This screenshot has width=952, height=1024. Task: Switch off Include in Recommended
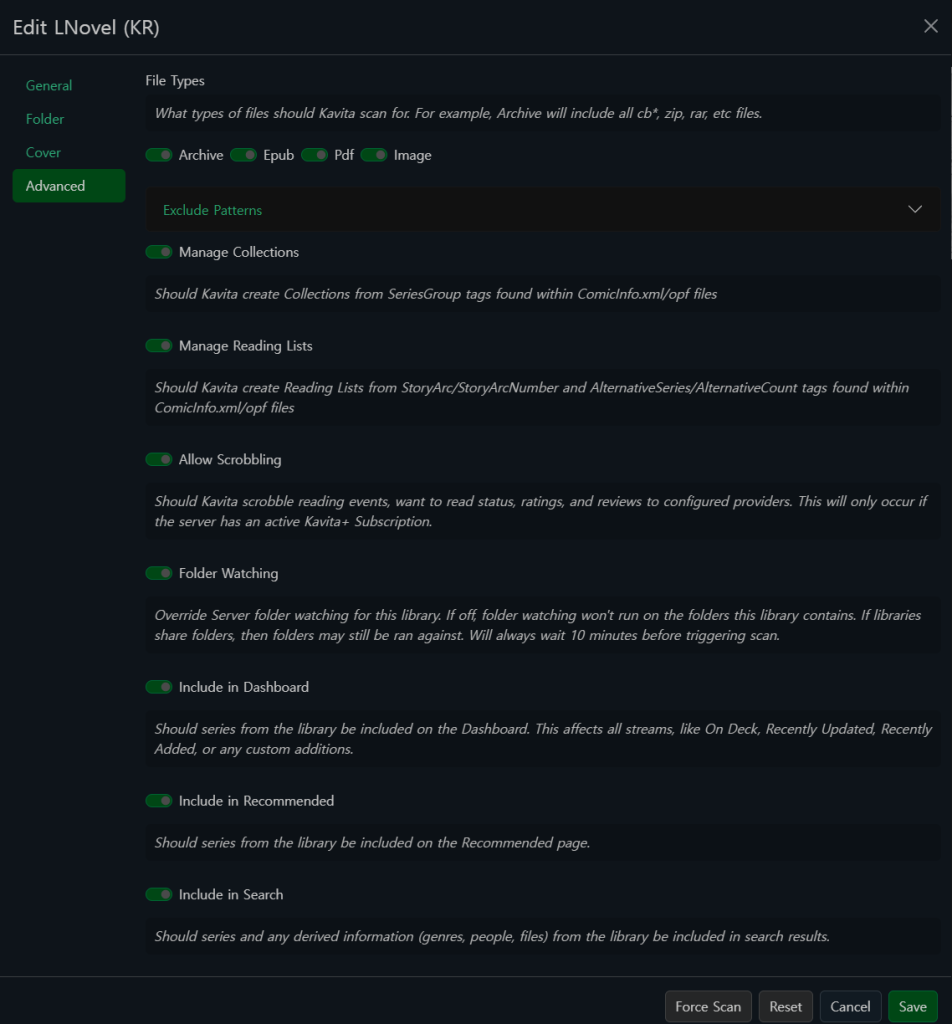click(x=159, y=801)
